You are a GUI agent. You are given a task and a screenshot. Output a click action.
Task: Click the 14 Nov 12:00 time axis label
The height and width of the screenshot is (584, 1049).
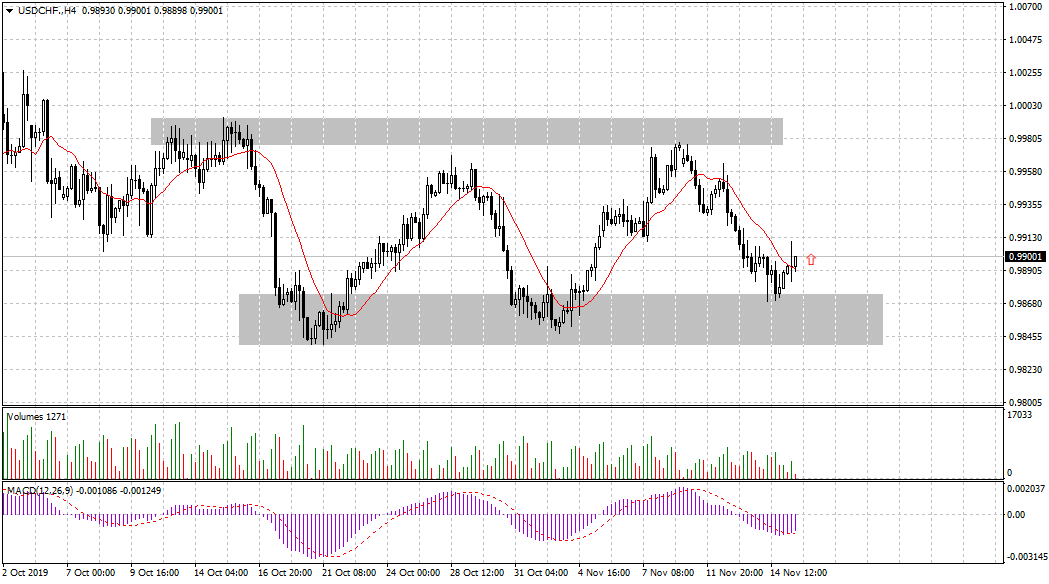pos(798,574)
